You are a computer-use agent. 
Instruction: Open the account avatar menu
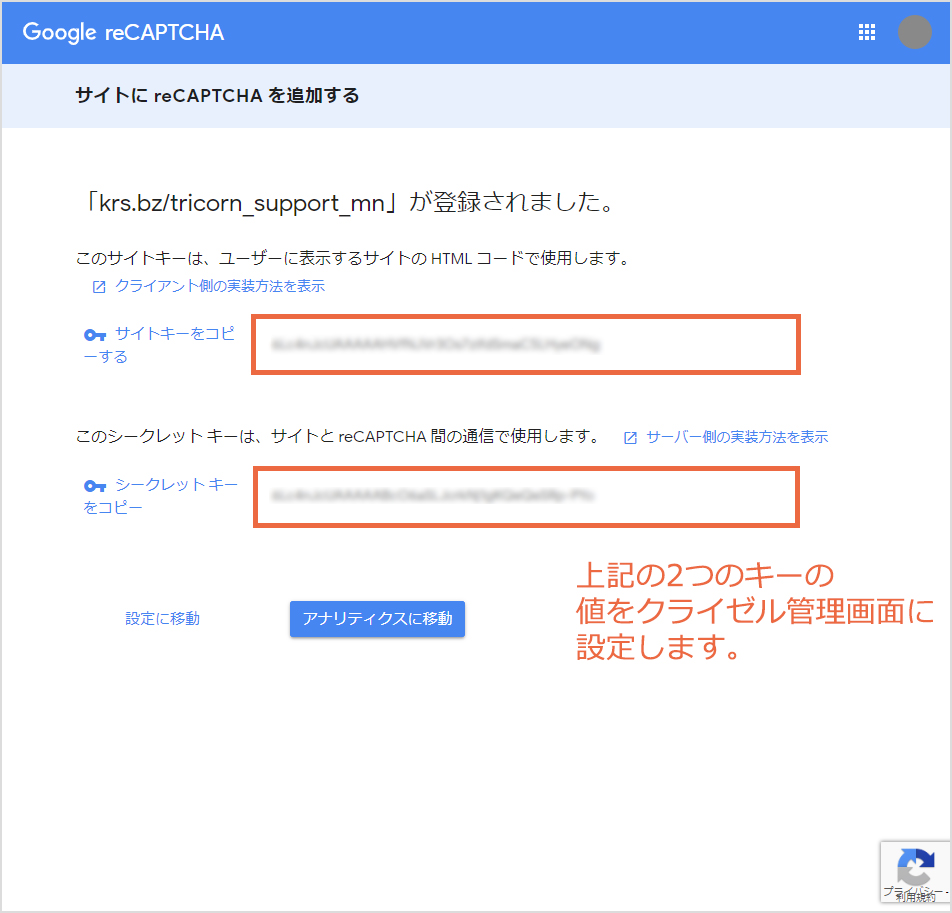click(914, 32)
